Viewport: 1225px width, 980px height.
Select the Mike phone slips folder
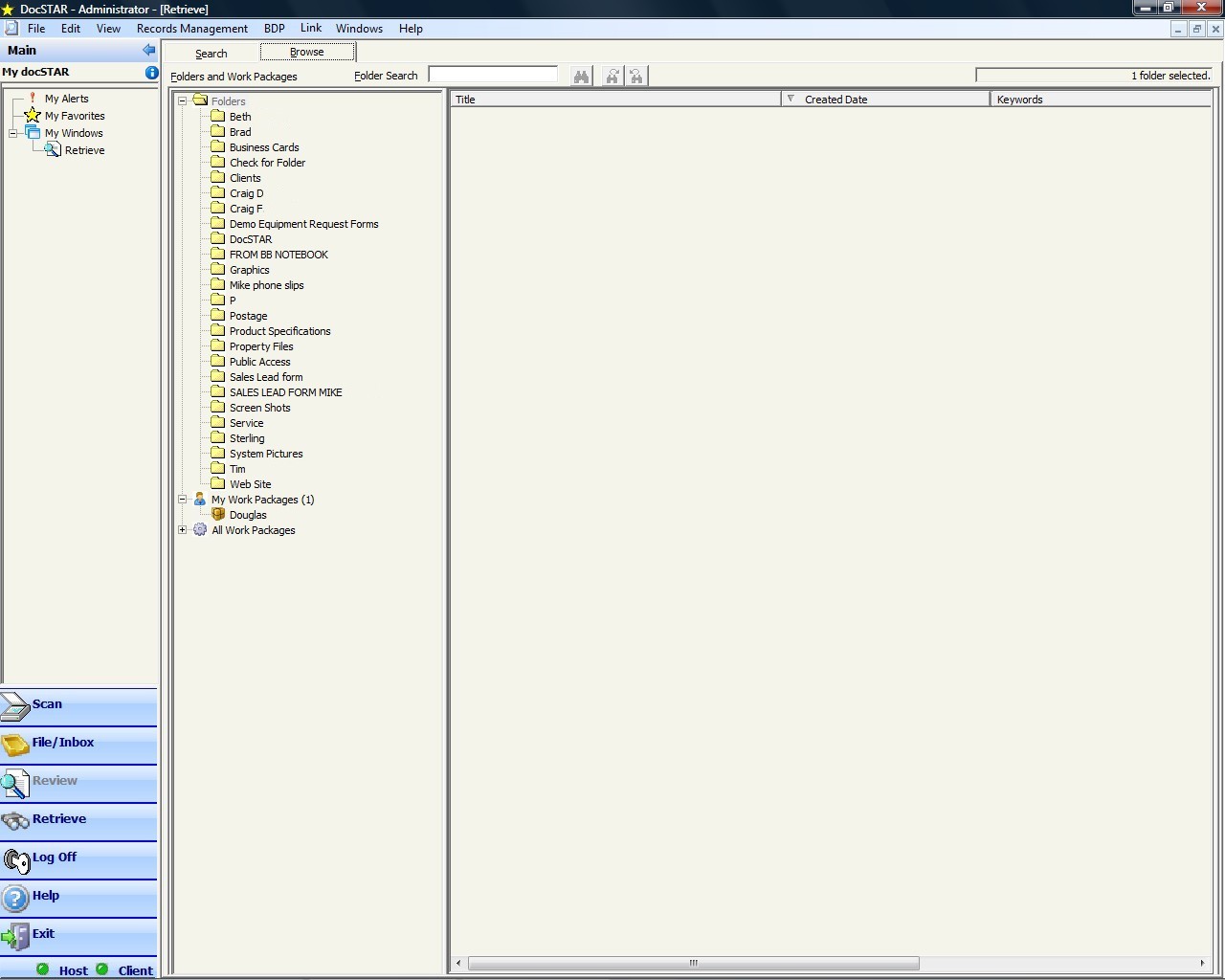tap(266, 285)
